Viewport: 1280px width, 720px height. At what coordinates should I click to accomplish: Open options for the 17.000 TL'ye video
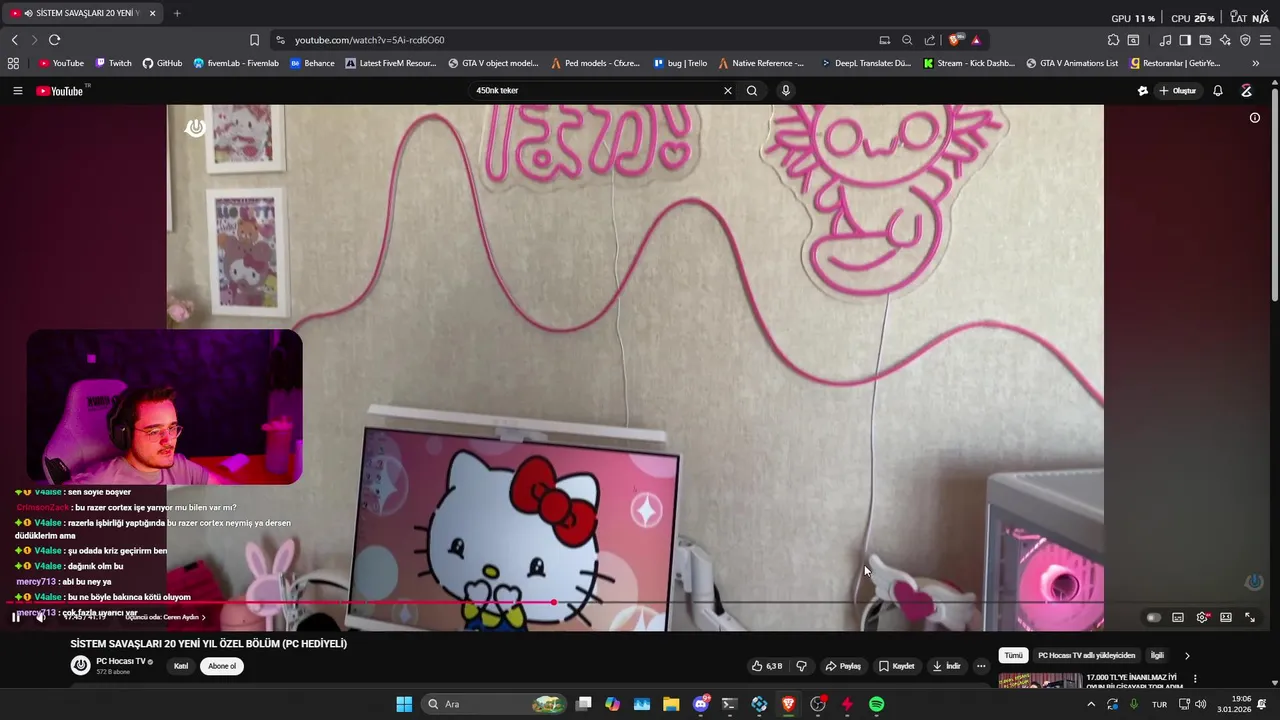point(1195,678)
